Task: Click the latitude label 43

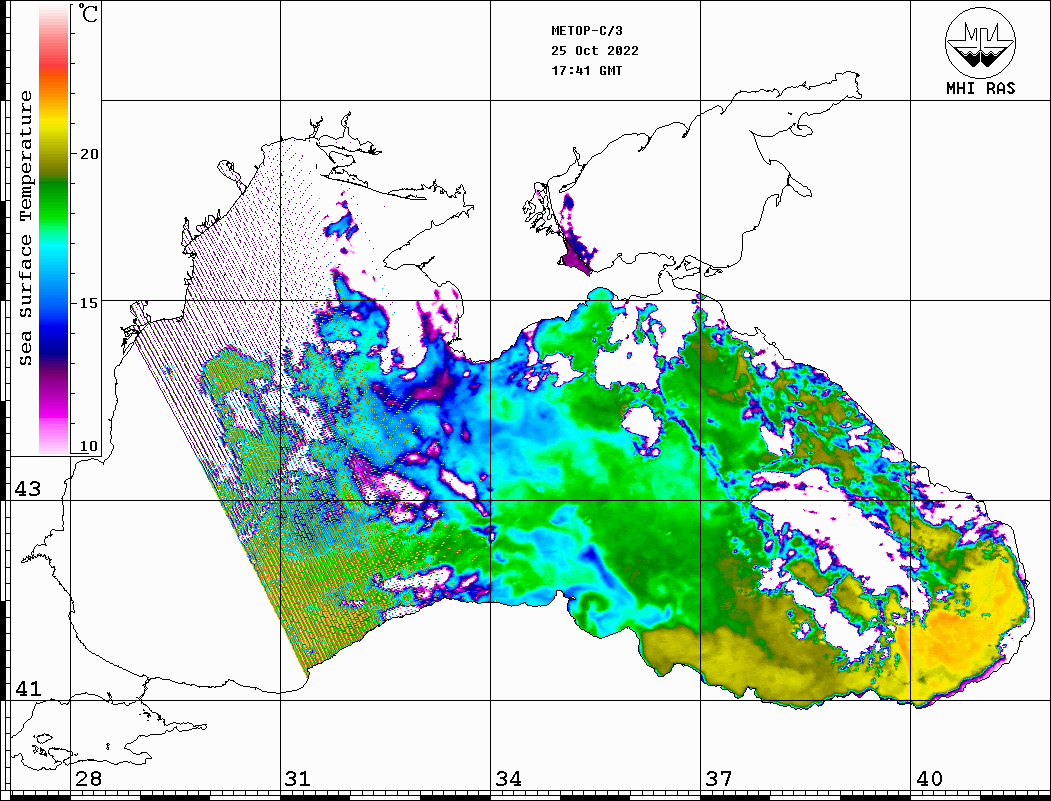Action: [x=27, y=489]
